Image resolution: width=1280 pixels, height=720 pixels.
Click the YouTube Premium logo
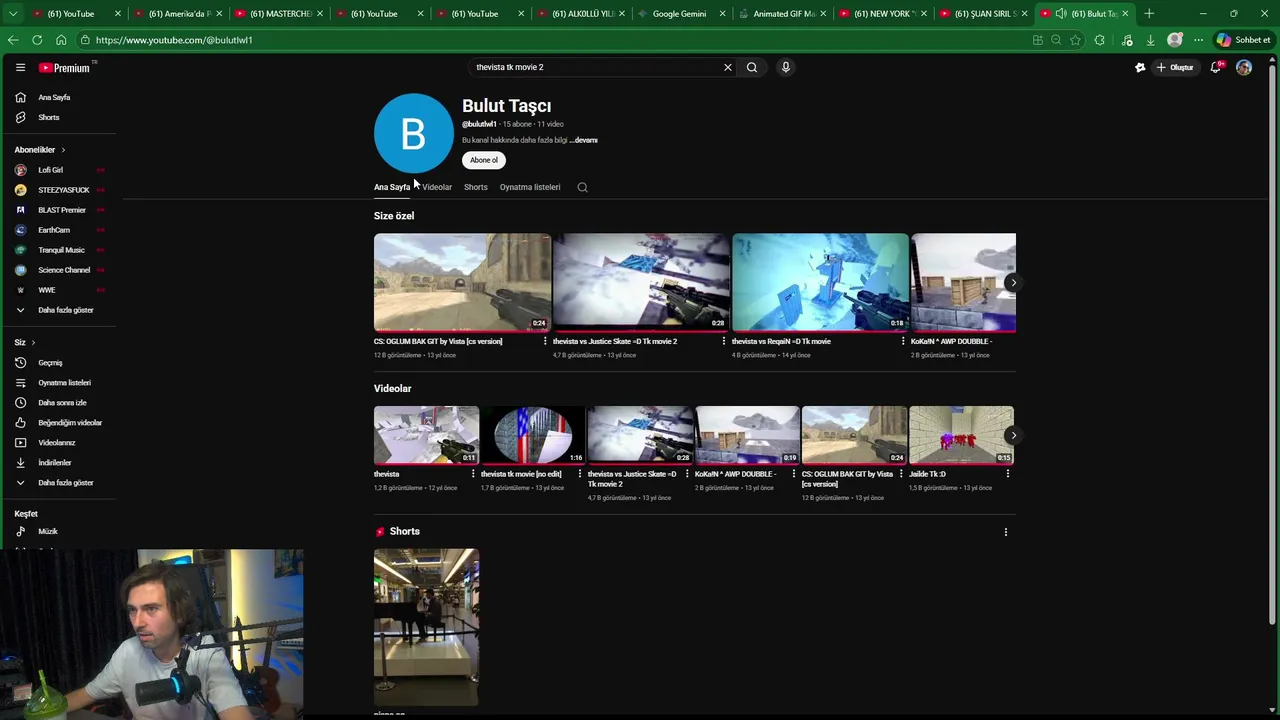point(65,67)
